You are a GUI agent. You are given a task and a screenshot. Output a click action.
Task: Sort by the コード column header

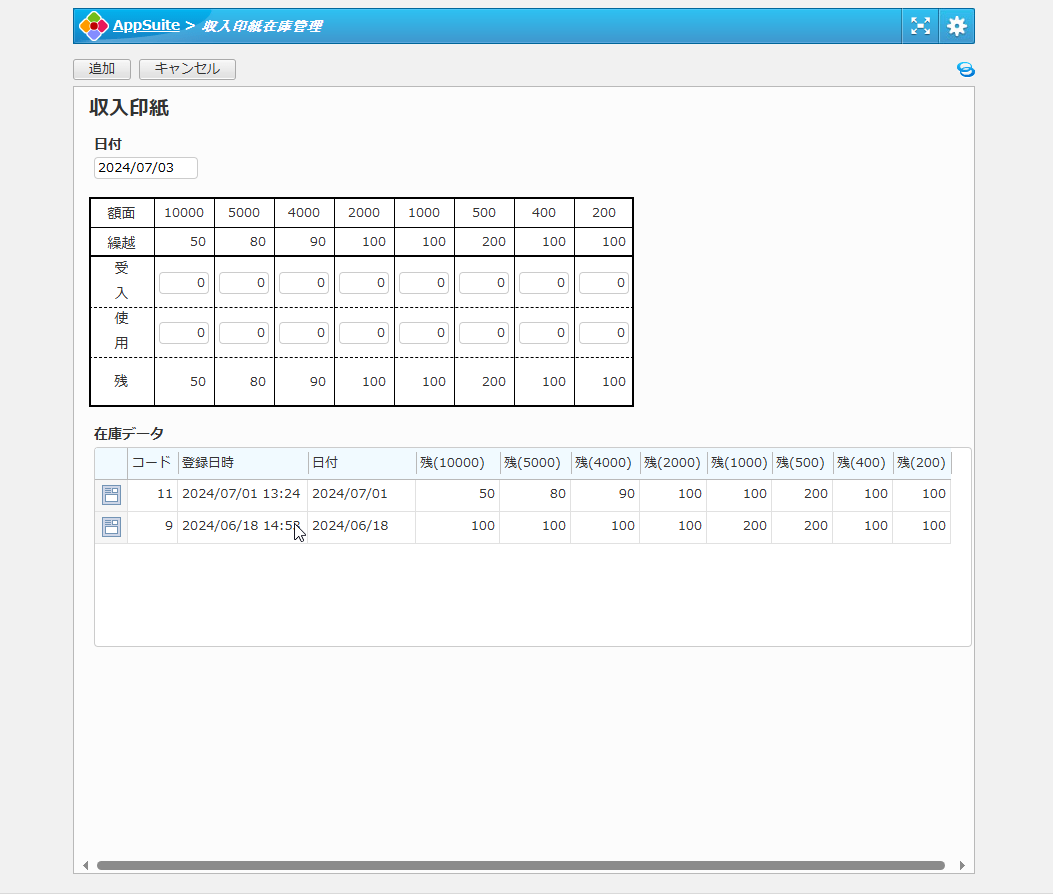[x=152, y=463]
